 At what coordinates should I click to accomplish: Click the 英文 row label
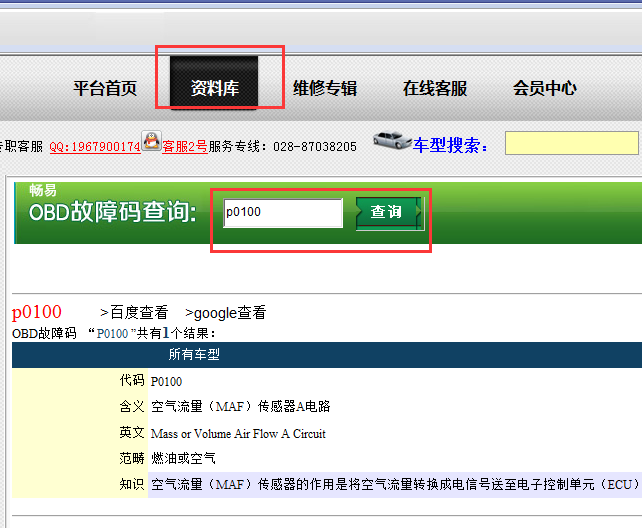(x=132, y=432)
